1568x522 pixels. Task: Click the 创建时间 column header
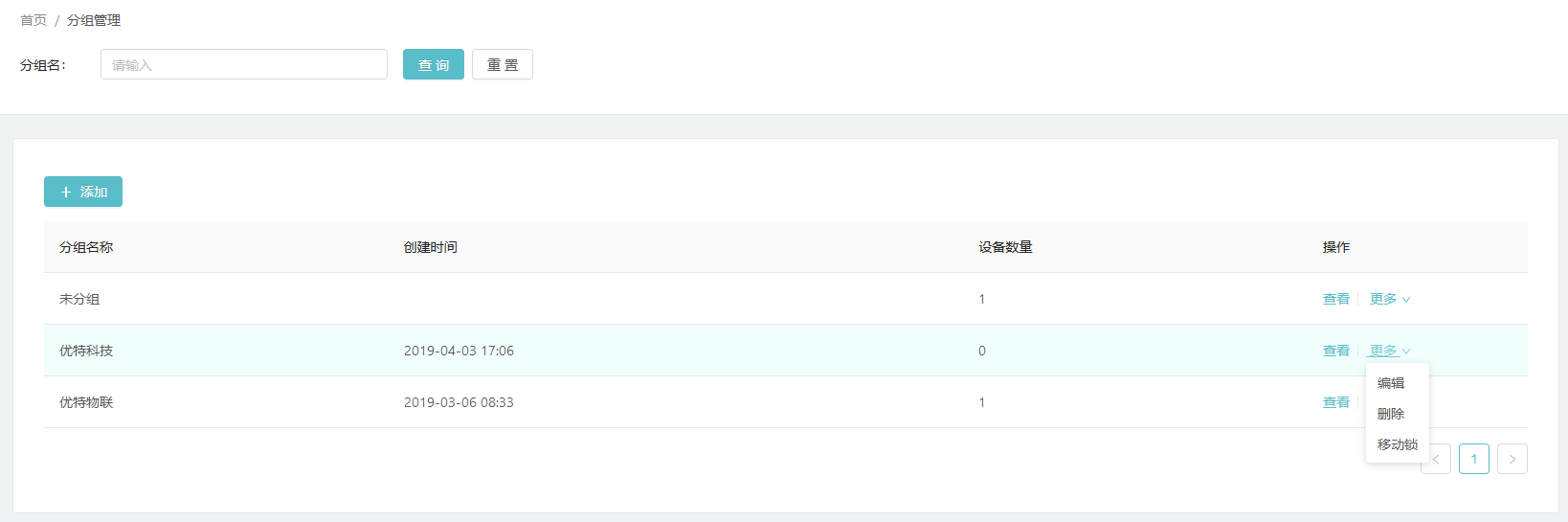pyautogui.click(x=431, y=247)
